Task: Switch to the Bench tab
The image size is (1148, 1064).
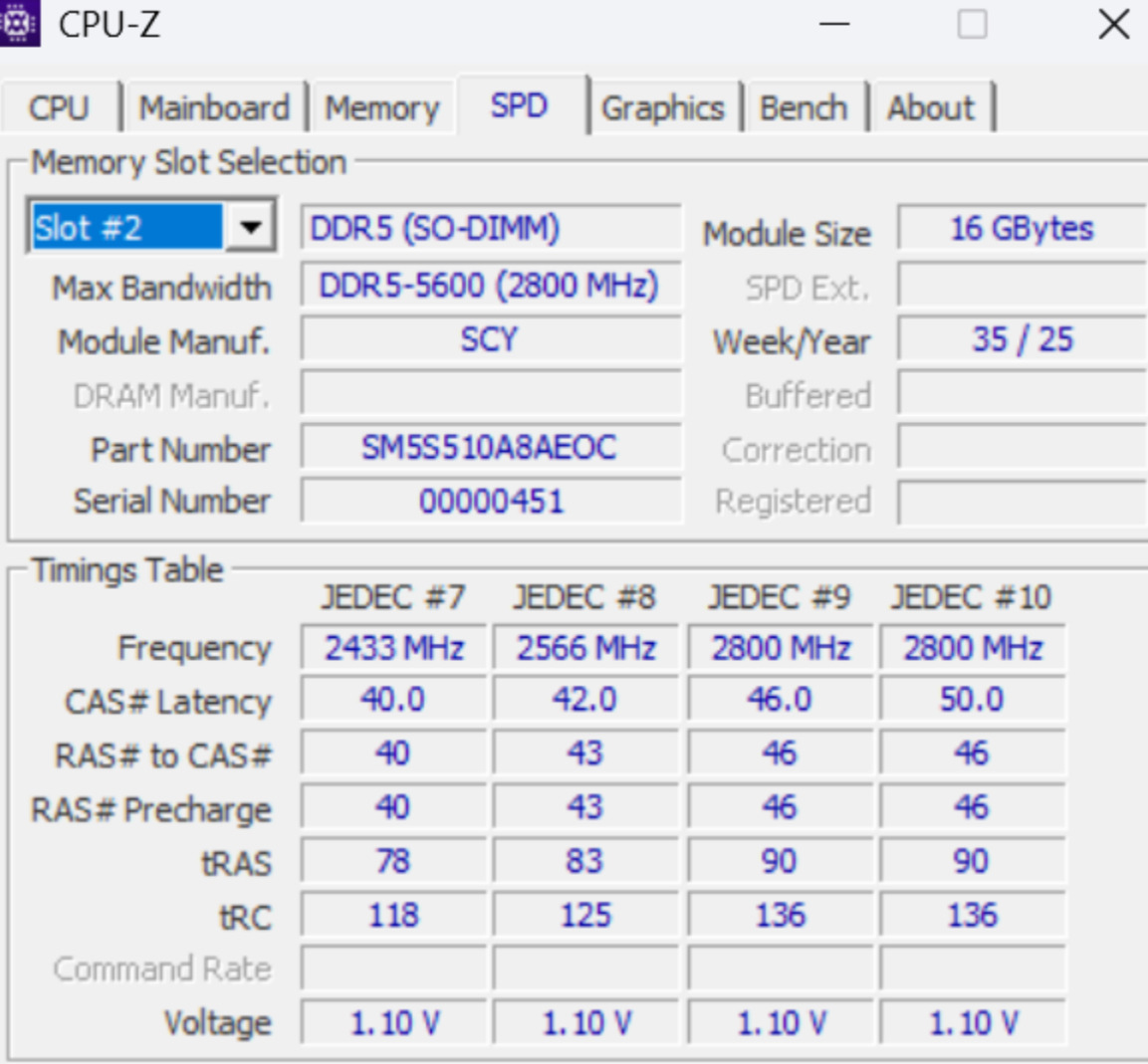Action: click(x=804, y=107)
